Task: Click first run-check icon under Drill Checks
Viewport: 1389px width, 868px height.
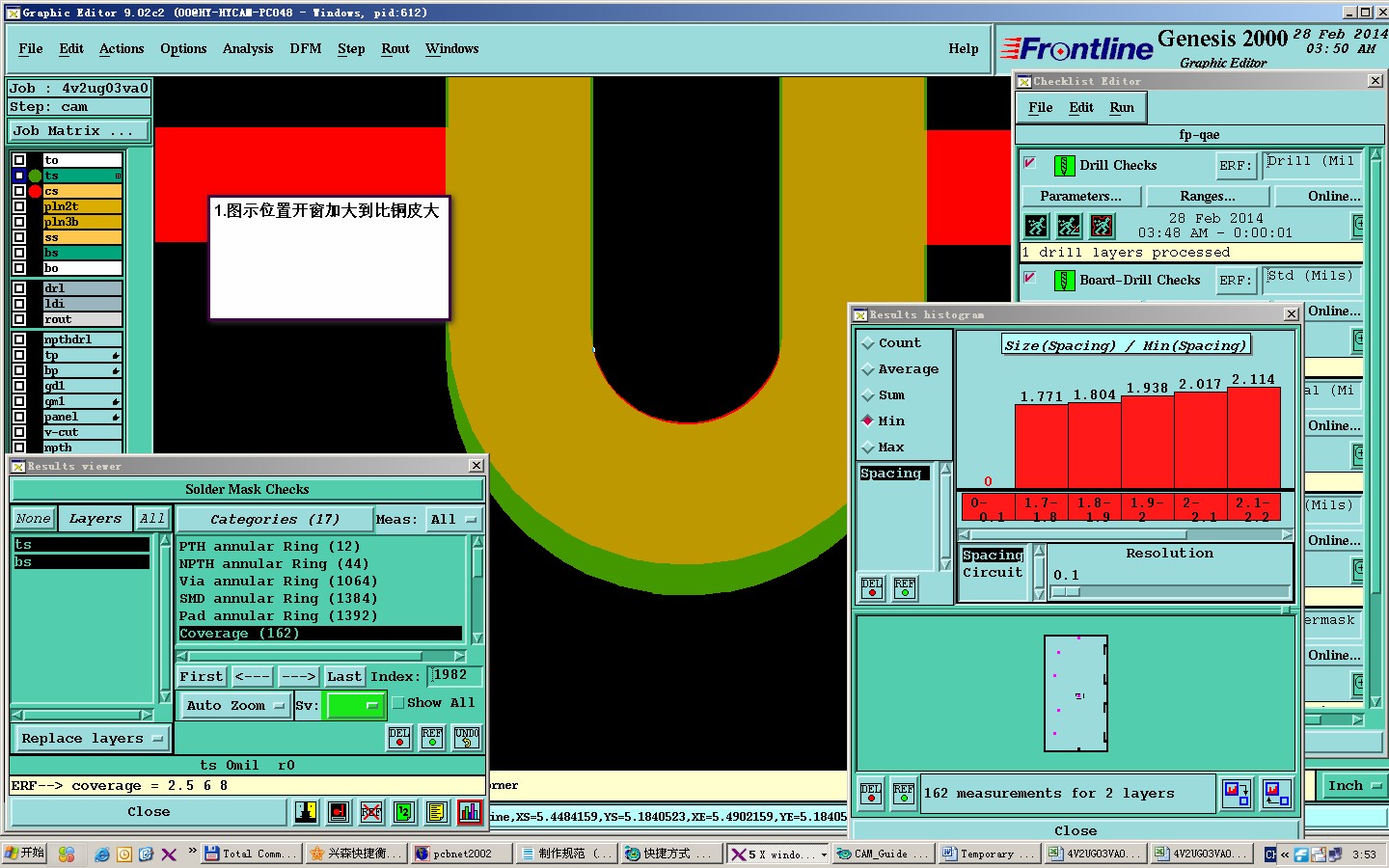Action: pos(1037,227)
